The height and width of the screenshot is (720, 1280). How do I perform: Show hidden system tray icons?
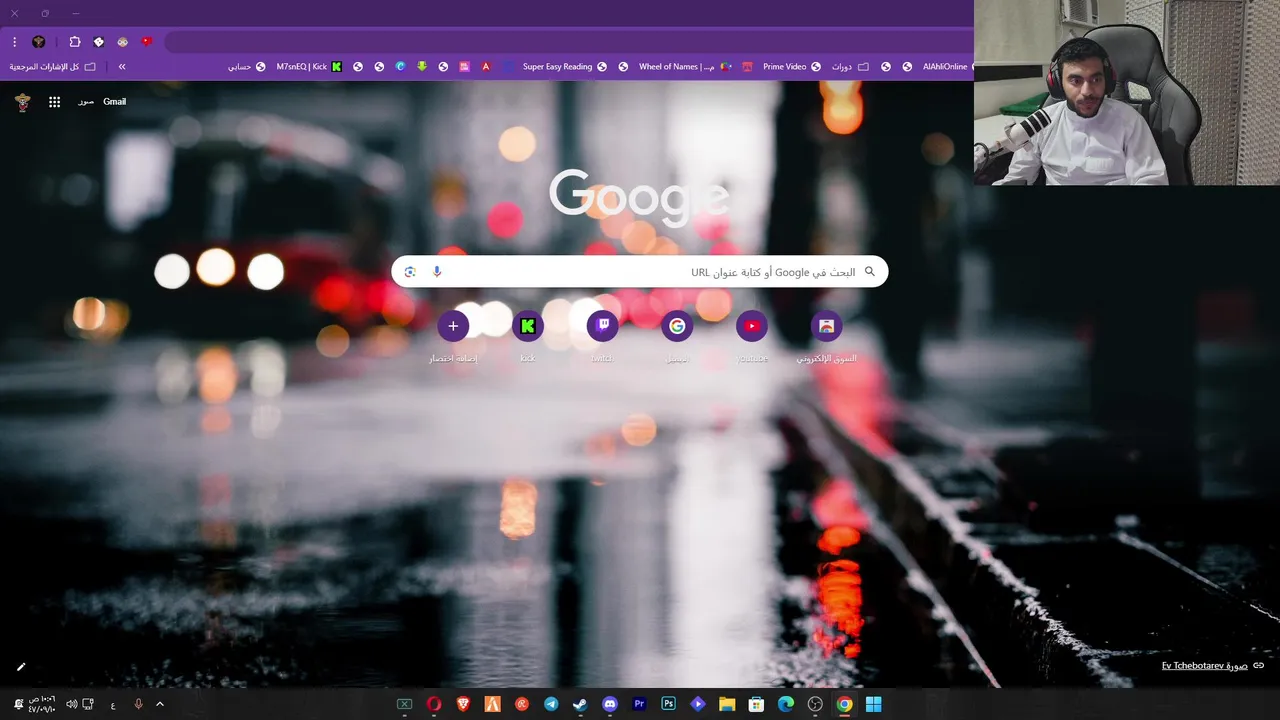(x=159, y=704)
